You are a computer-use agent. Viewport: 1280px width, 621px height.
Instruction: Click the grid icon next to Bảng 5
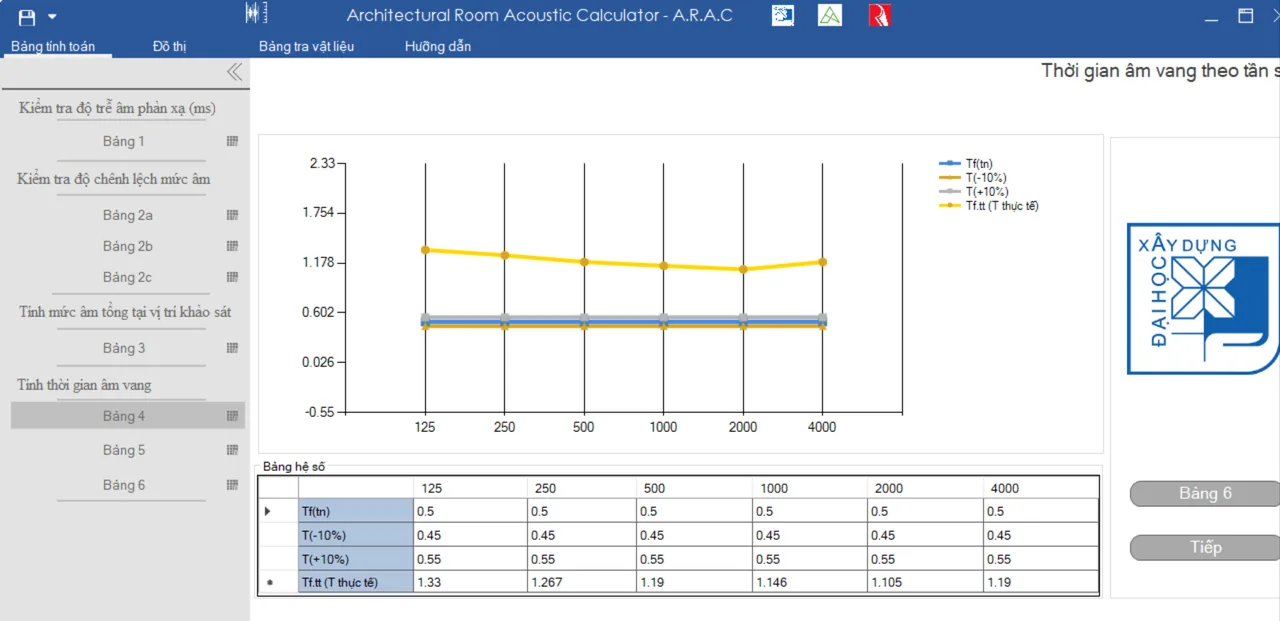(x=232, y=450)
